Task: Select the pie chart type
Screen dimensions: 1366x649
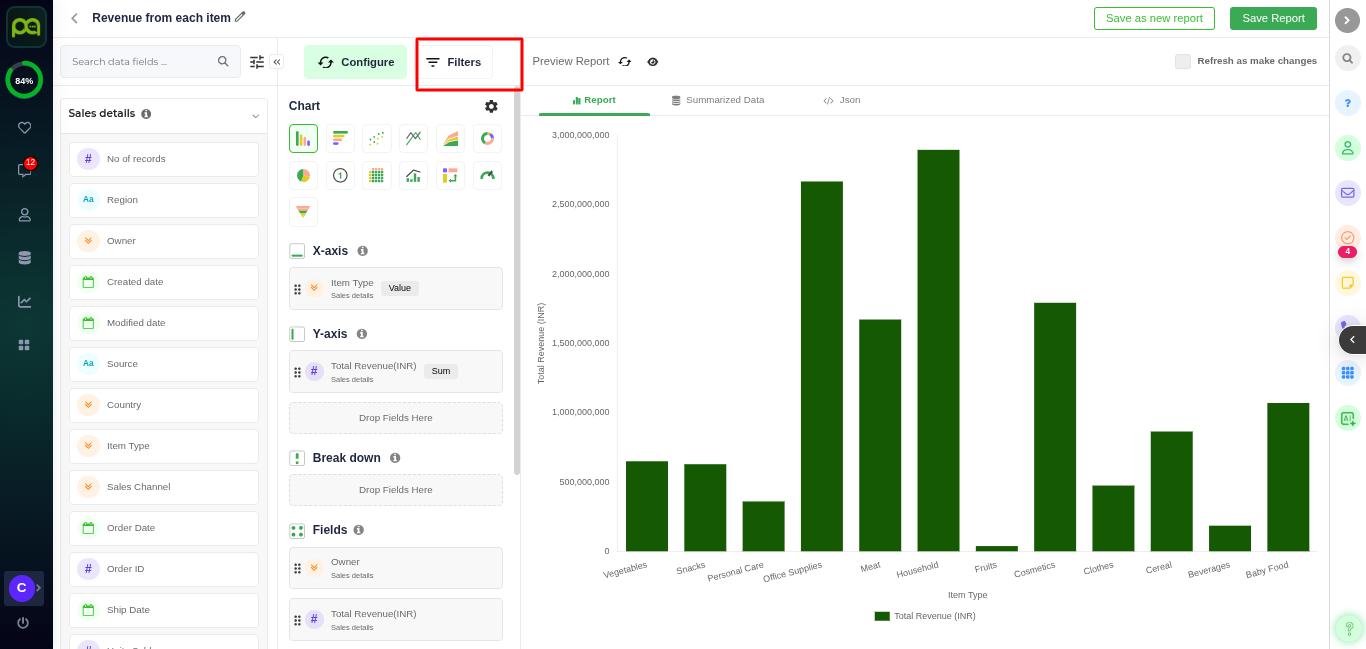Action: [303, 176]
